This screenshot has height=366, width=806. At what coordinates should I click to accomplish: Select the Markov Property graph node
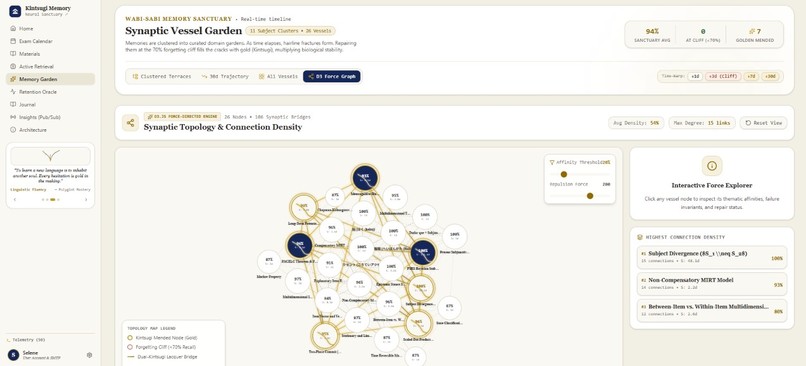click(x=269, y=261)
